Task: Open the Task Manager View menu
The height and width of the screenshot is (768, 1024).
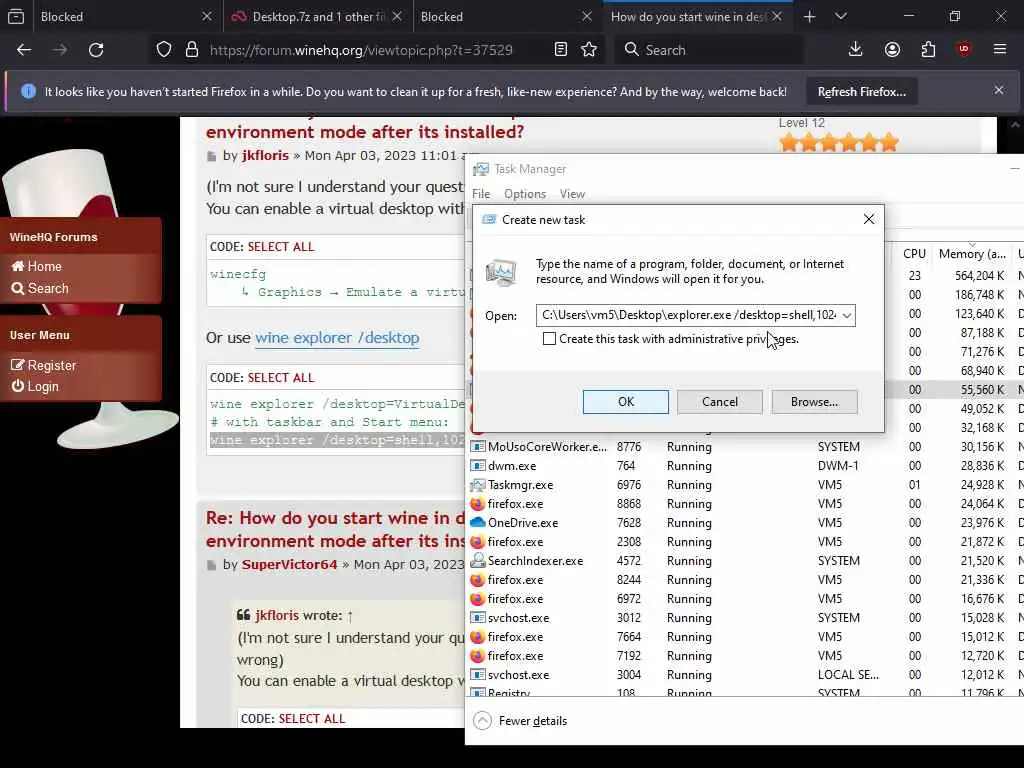Action: [572, 194]
